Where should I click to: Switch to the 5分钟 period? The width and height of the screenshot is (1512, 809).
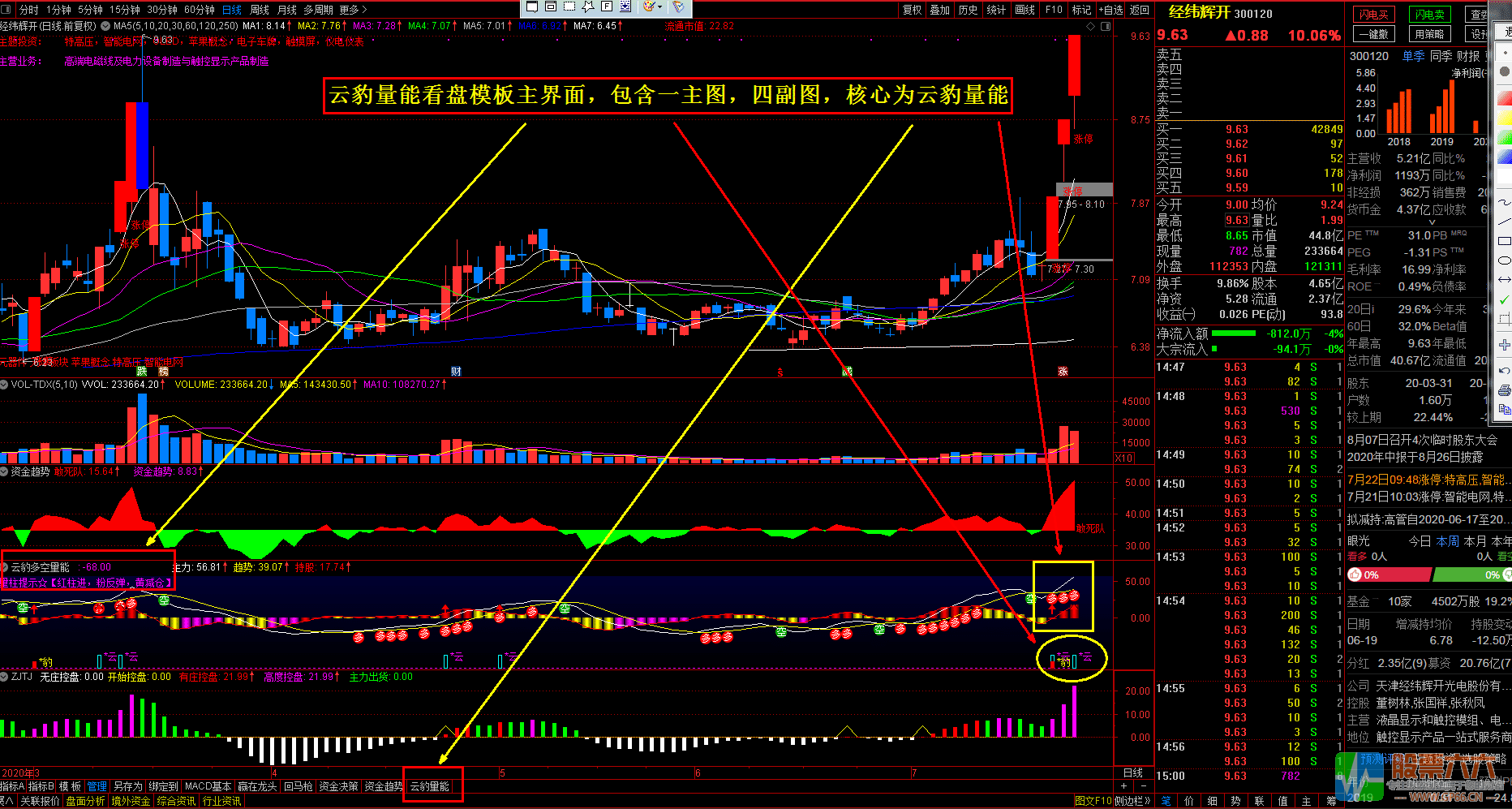(90, 10)
